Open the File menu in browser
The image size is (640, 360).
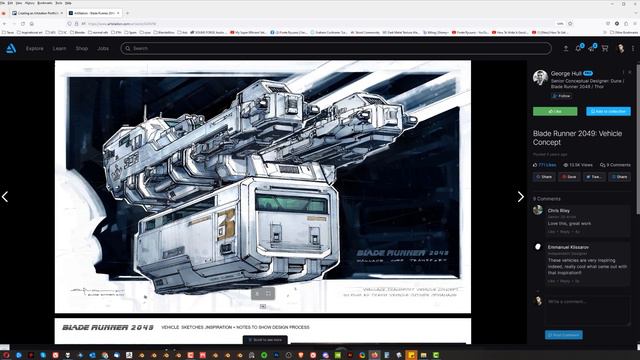pos(2,3)
